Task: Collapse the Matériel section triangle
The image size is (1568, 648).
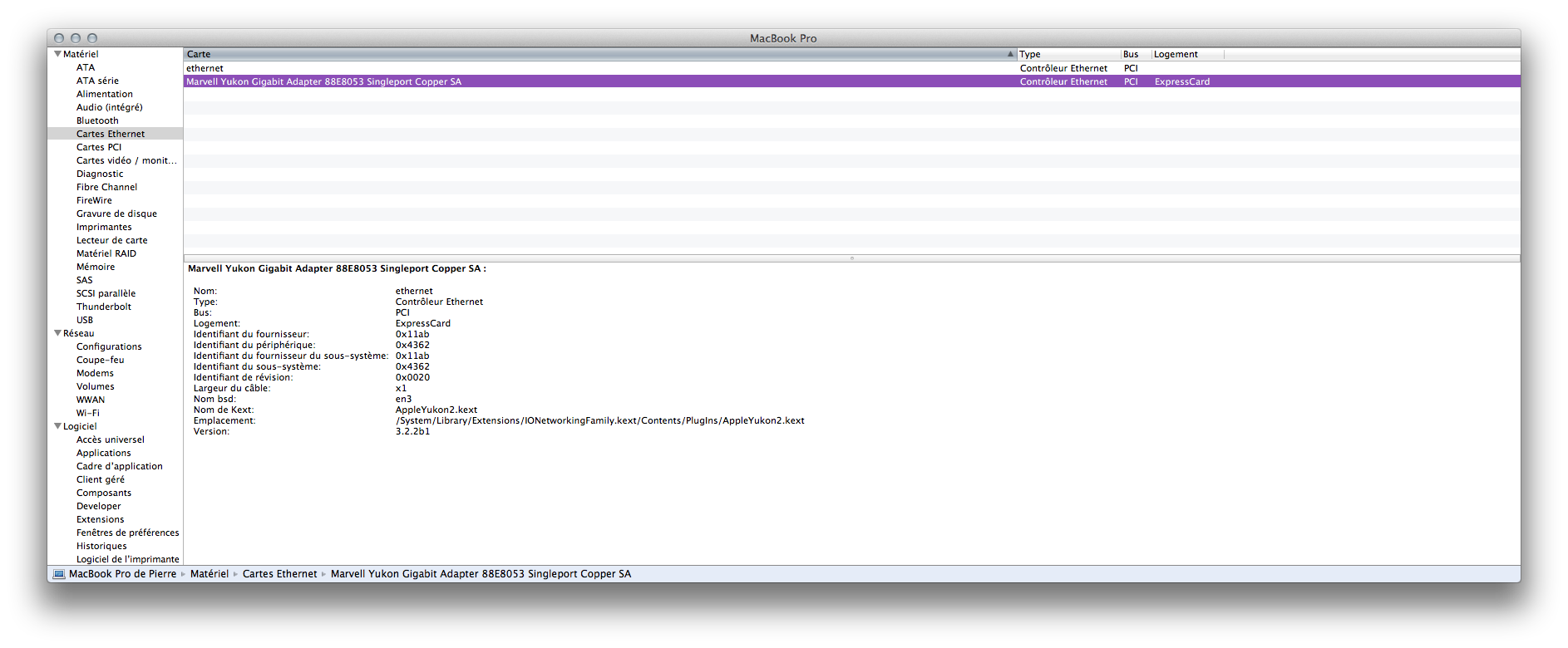Action: coord(57,54)
